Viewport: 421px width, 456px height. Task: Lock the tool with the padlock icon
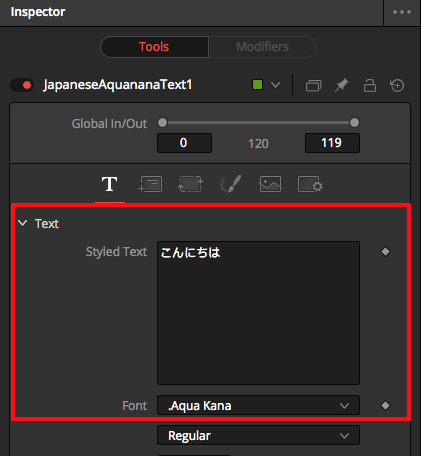pos(370,85)
